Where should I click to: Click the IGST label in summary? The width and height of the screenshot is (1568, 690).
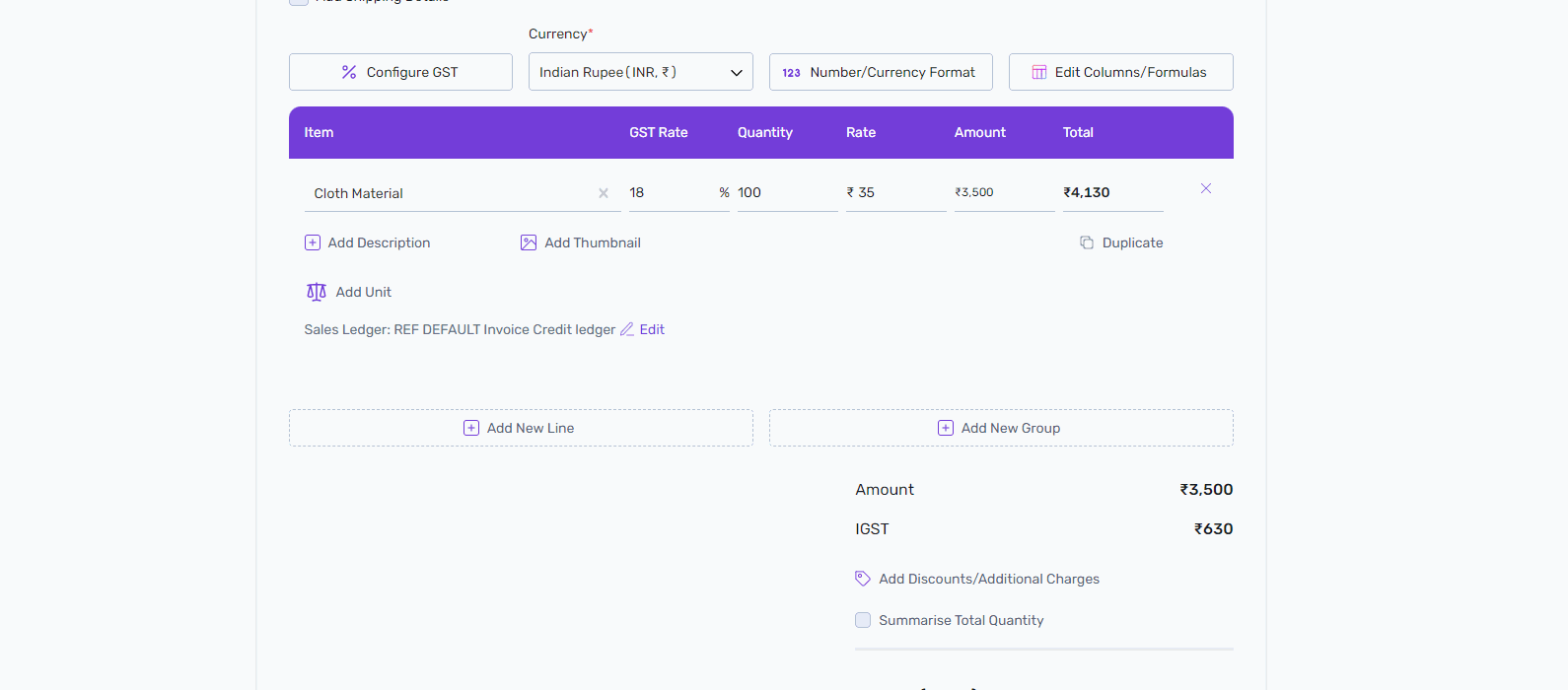click(872, 529)
